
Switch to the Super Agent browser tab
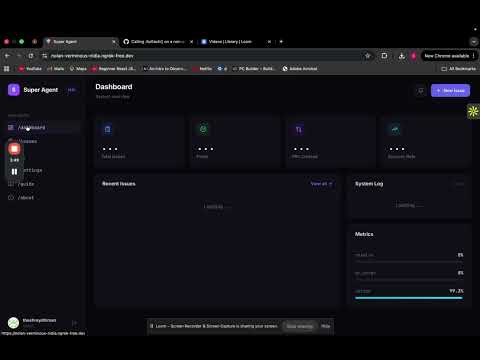click(80, 42)
